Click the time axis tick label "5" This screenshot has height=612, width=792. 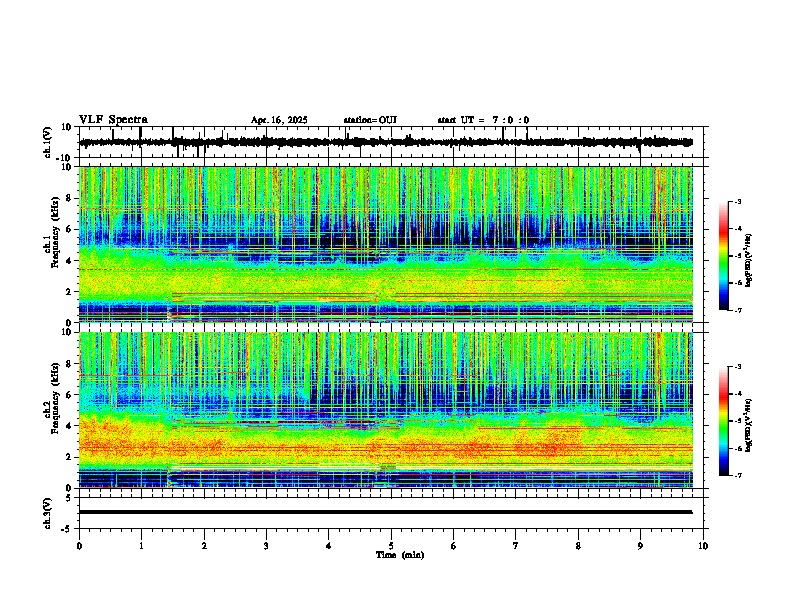(391, 546)
